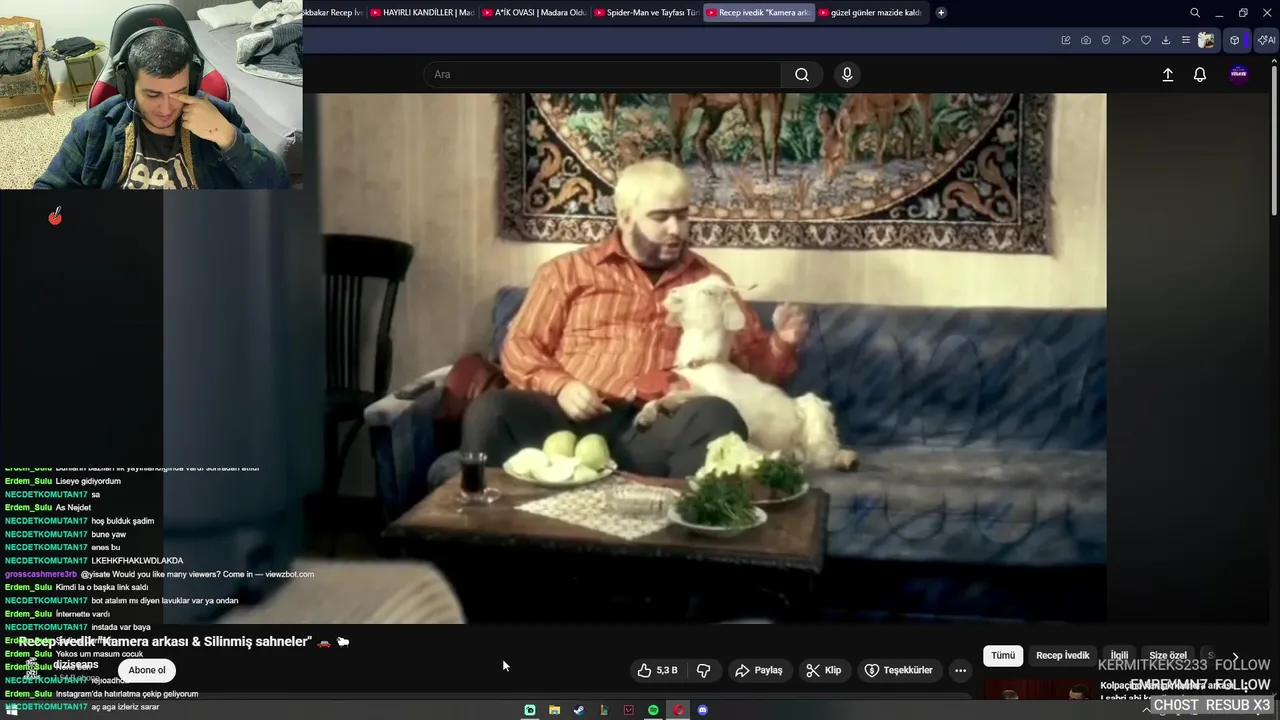1280x720 pixels.
Task: Open a new browser tab with plus icon
Action: [x=941, y=13]
